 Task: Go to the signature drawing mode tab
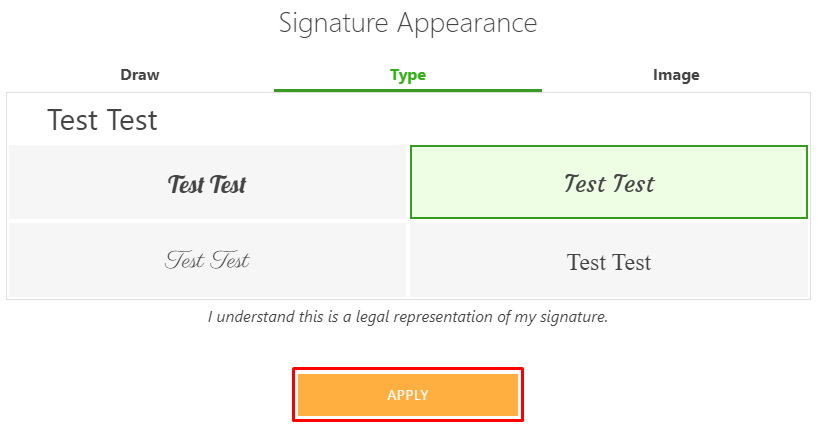pos(140,75)
